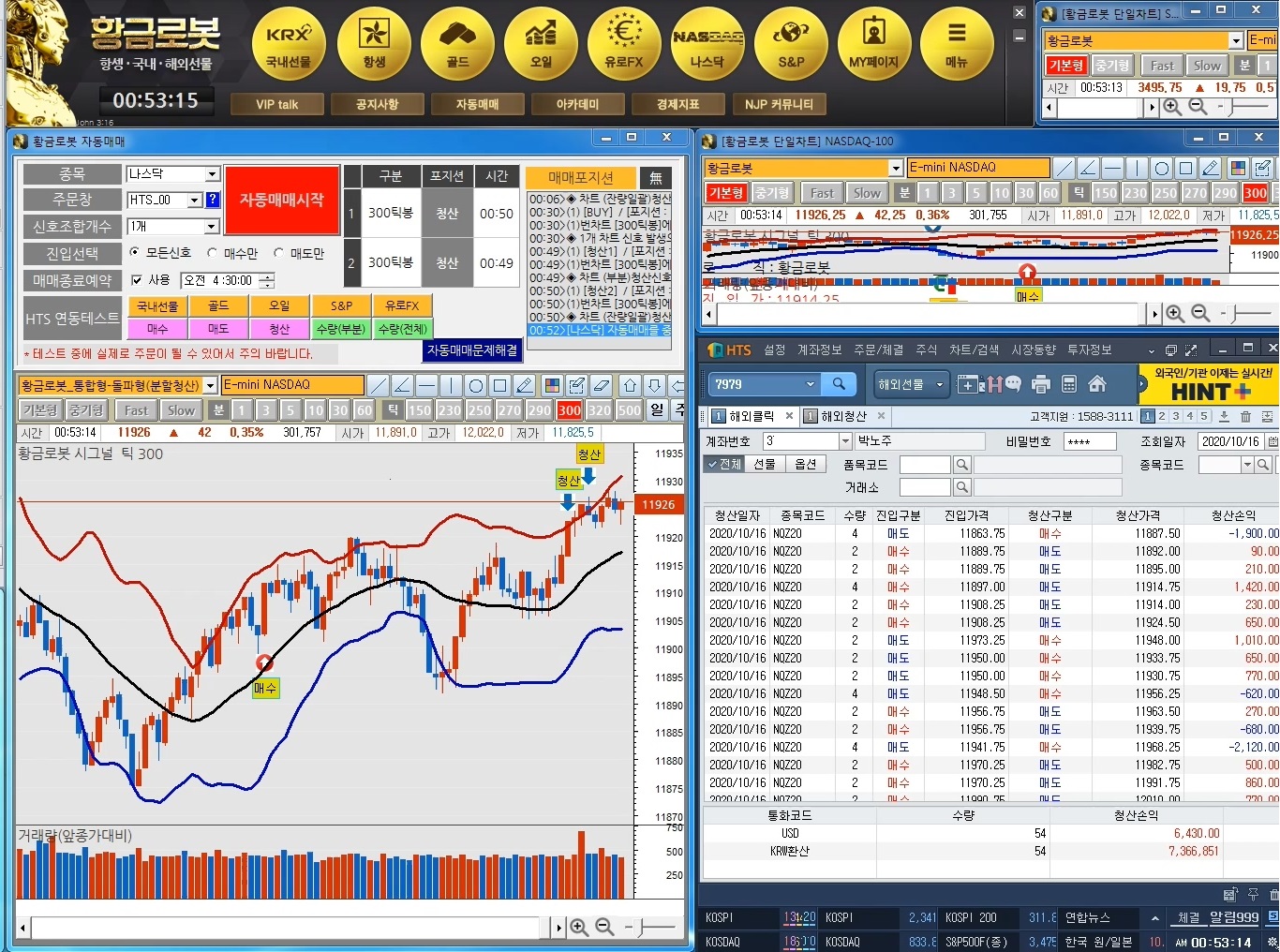Select the 선물 filter in HTS

[x=765, y=464]
